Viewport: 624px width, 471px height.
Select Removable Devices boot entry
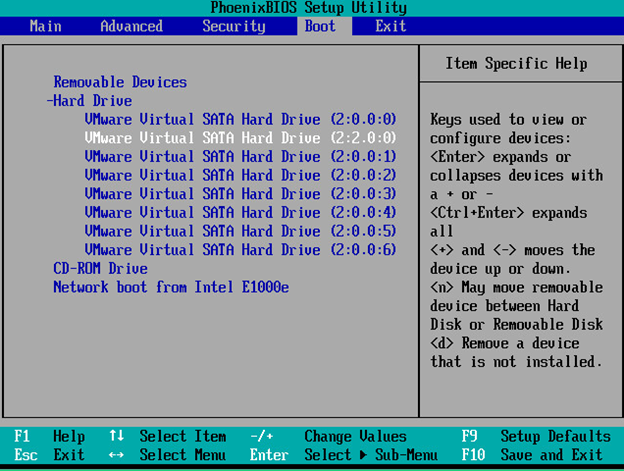120,82
